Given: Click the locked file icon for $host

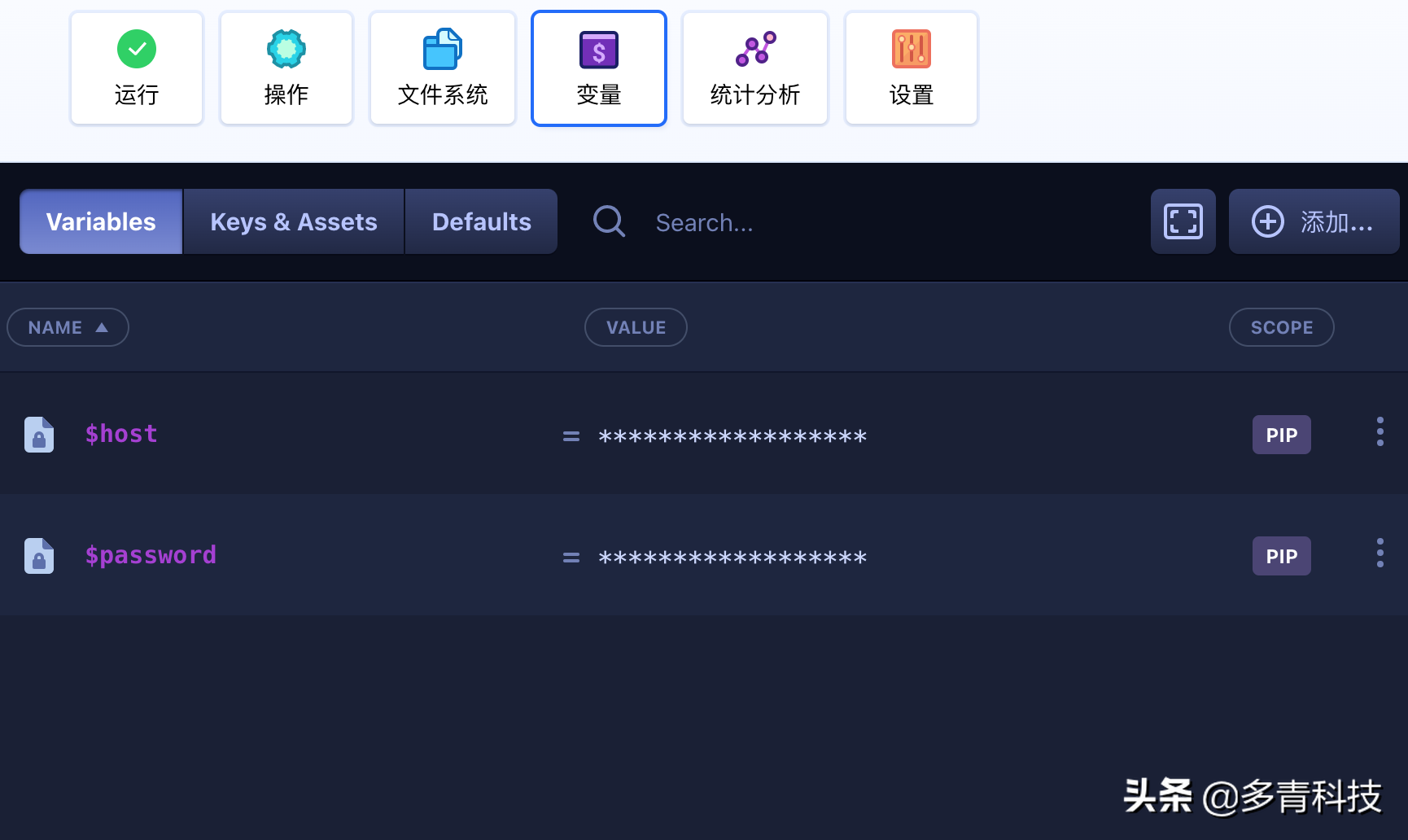Looking at the screenshot, I should click(39, 435).
